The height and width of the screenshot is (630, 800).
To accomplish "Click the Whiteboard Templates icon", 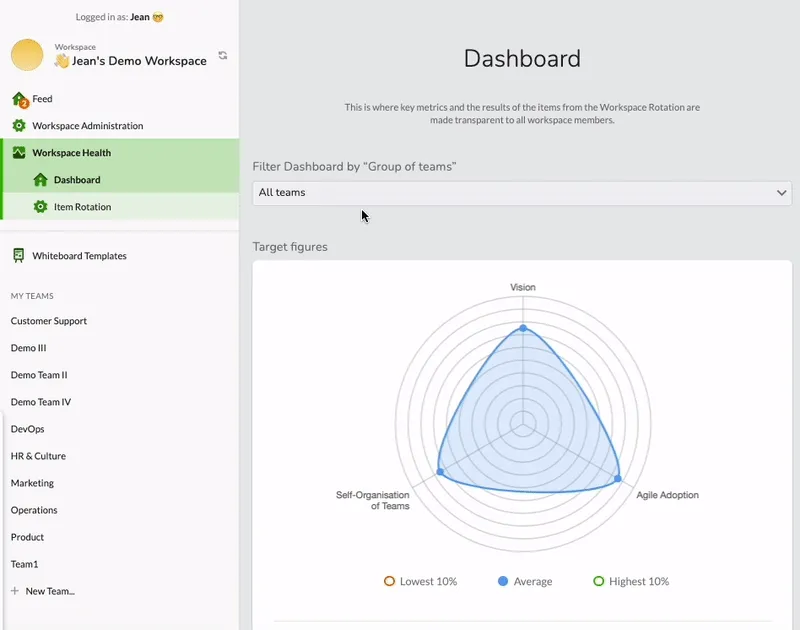I will click(19, 256).
